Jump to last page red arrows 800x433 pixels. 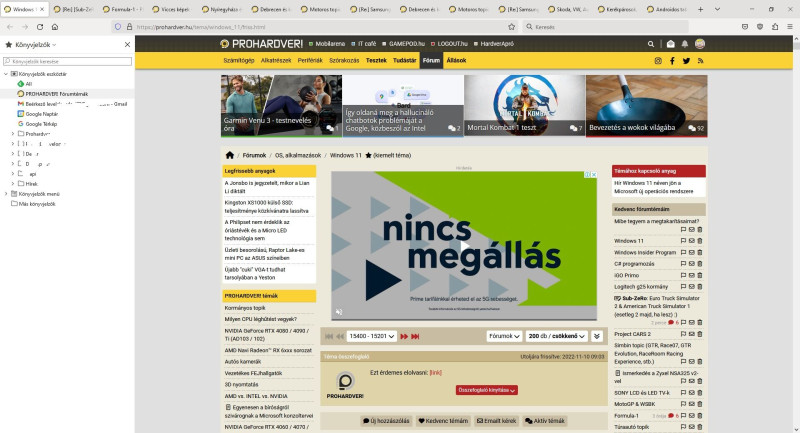tap(415, 336)
